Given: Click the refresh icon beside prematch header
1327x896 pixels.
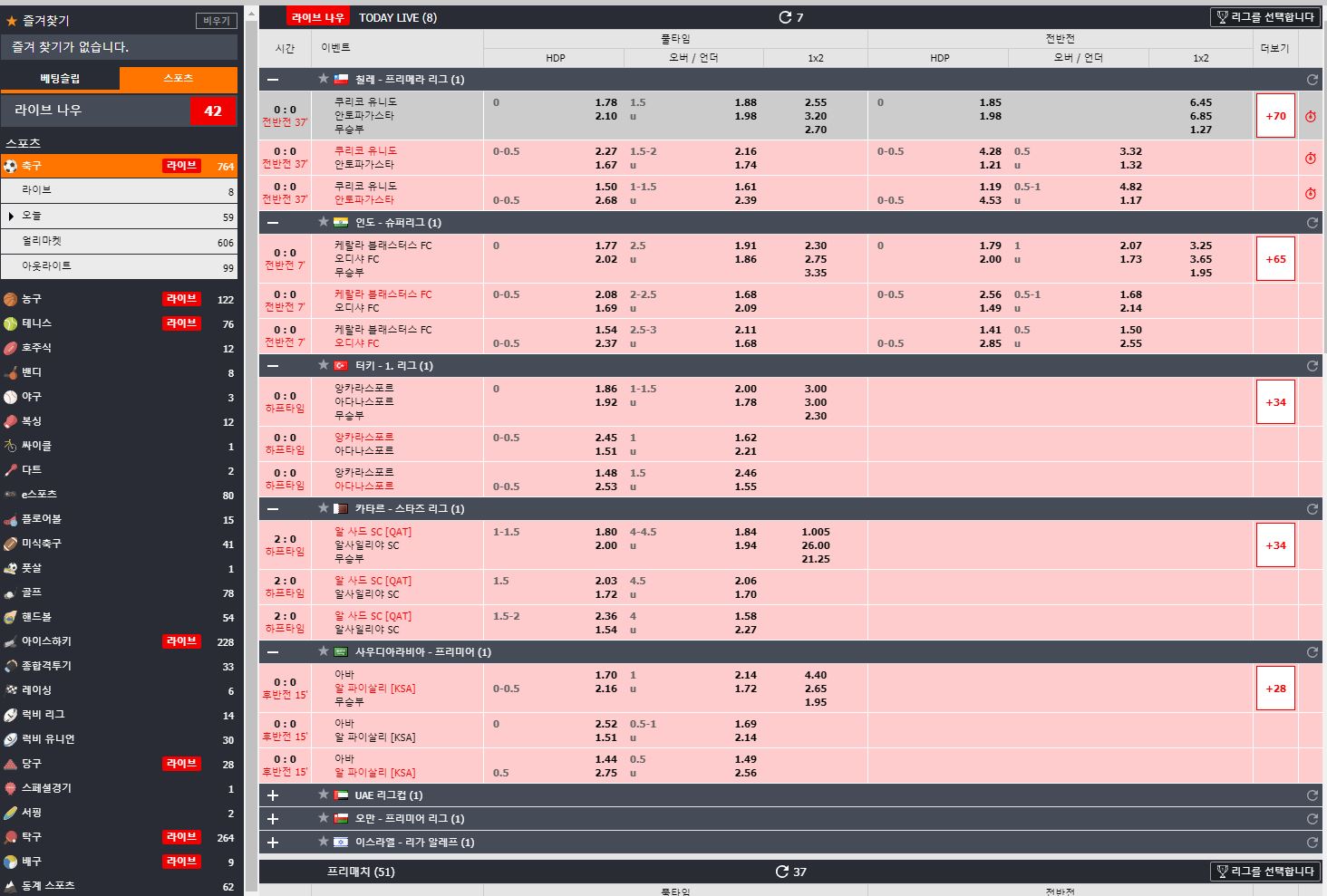Looking at the screenshot, I should (x=781, y=872).
